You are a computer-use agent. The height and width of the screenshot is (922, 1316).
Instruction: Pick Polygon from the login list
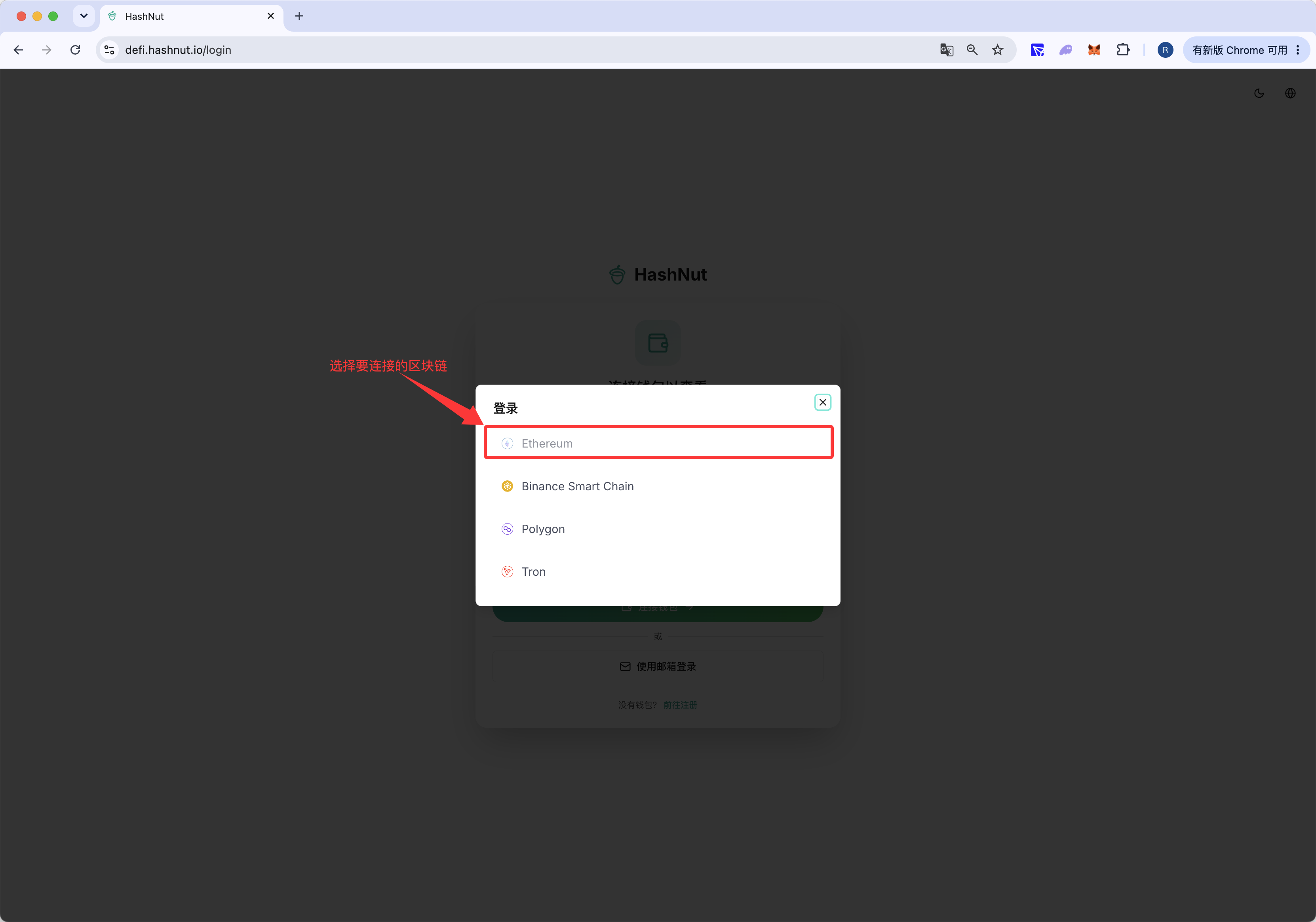click(x=658, y=529)
